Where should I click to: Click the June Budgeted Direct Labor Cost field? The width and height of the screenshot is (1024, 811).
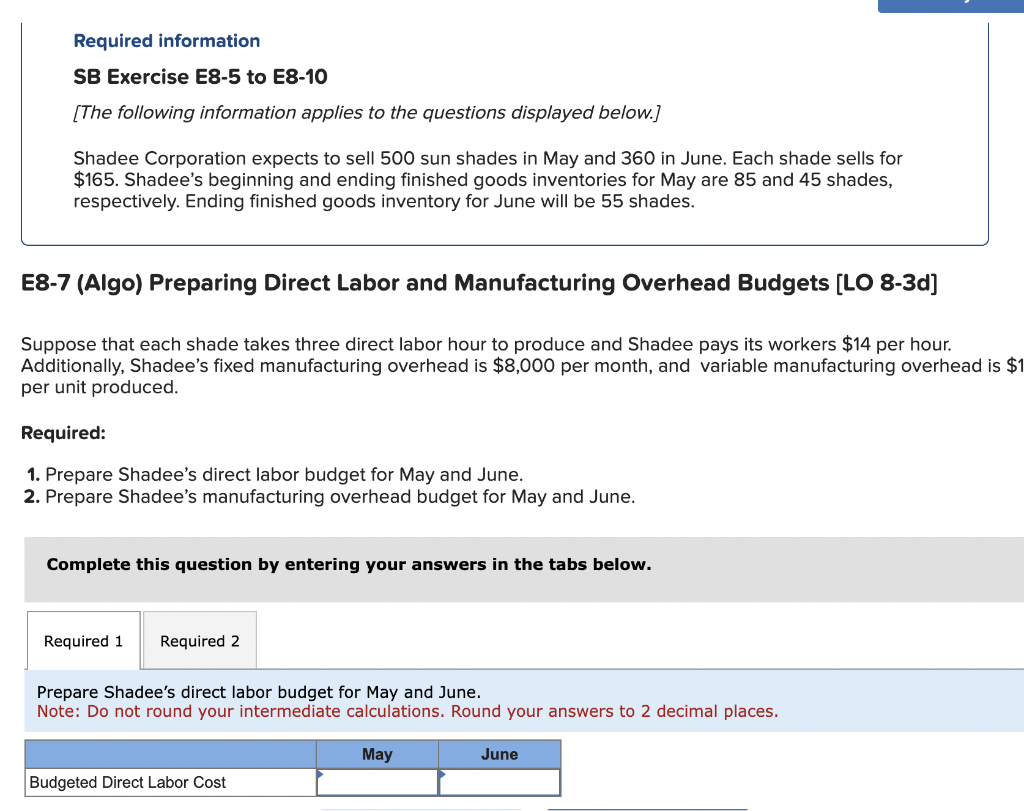pos(500,782)
